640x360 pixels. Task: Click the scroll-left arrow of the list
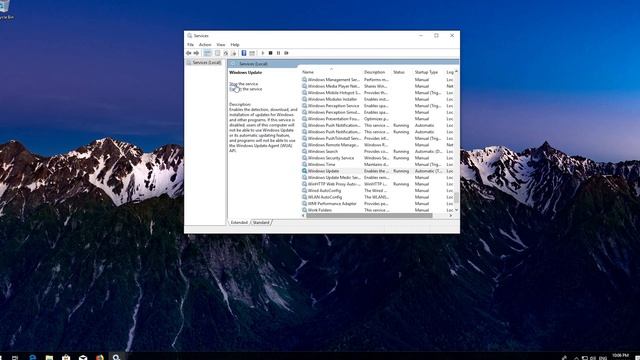click(x=303, y=216)
